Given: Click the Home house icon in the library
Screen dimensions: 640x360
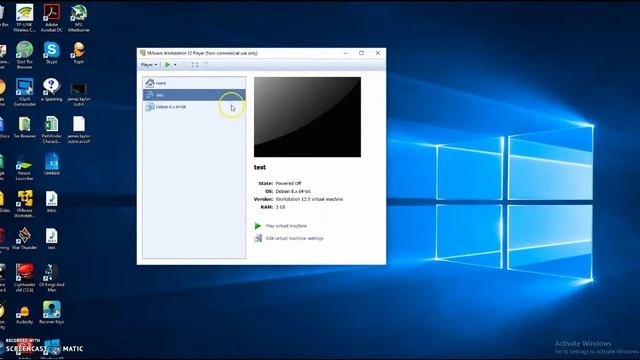Looking at the screenshot, I should point(150,83).
